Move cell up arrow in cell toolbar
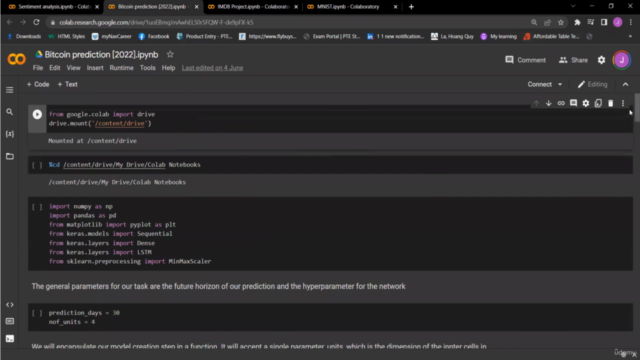The image size is (640, 360). tap(536, 103)
